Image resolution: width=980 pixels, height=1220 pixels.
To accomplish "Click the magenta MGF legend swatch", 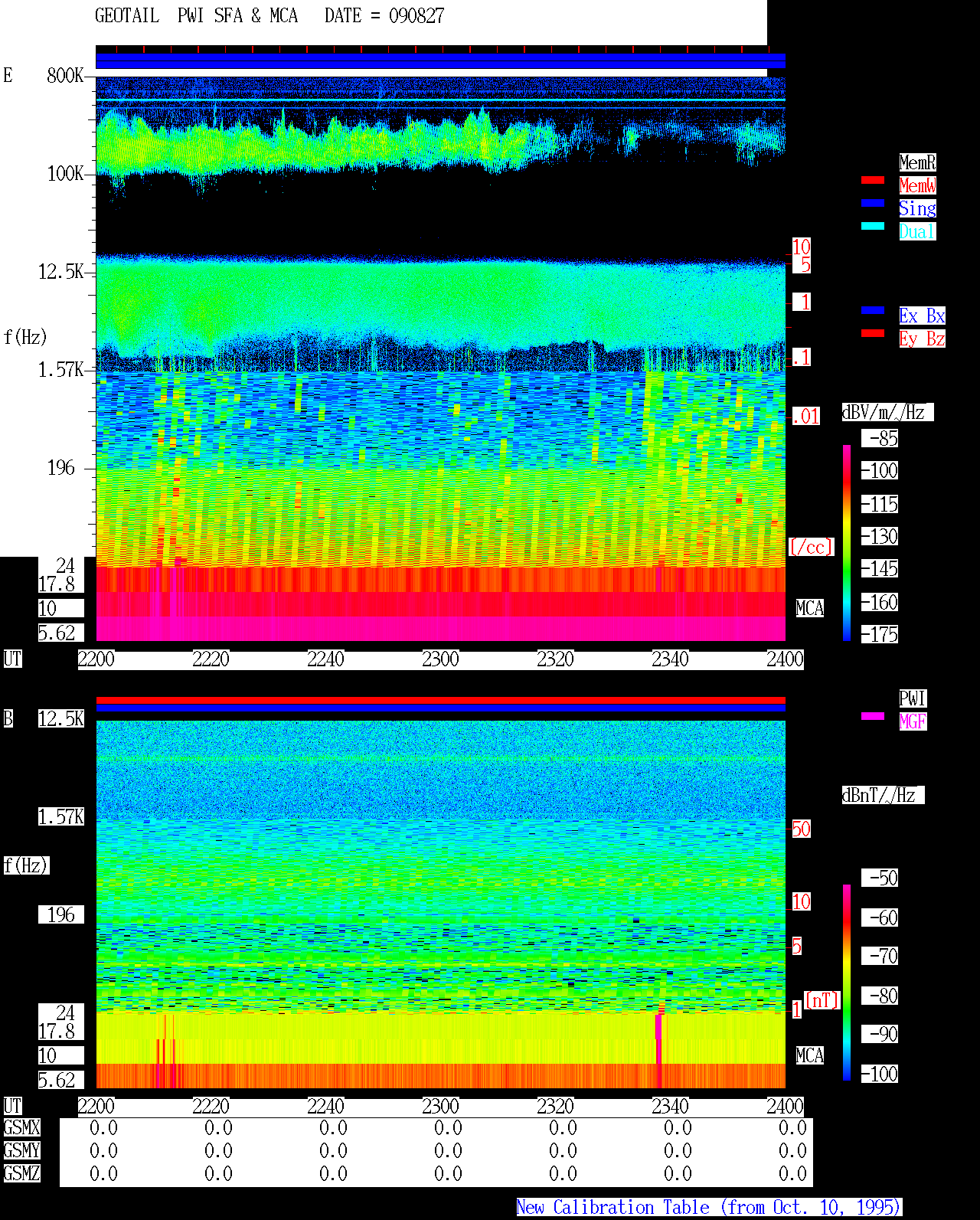I will click(873, 716).
